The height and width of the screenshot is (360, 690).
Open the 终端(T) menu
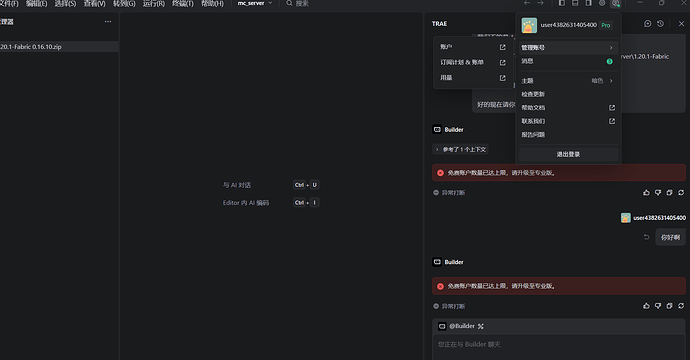(x=183, y=4)
